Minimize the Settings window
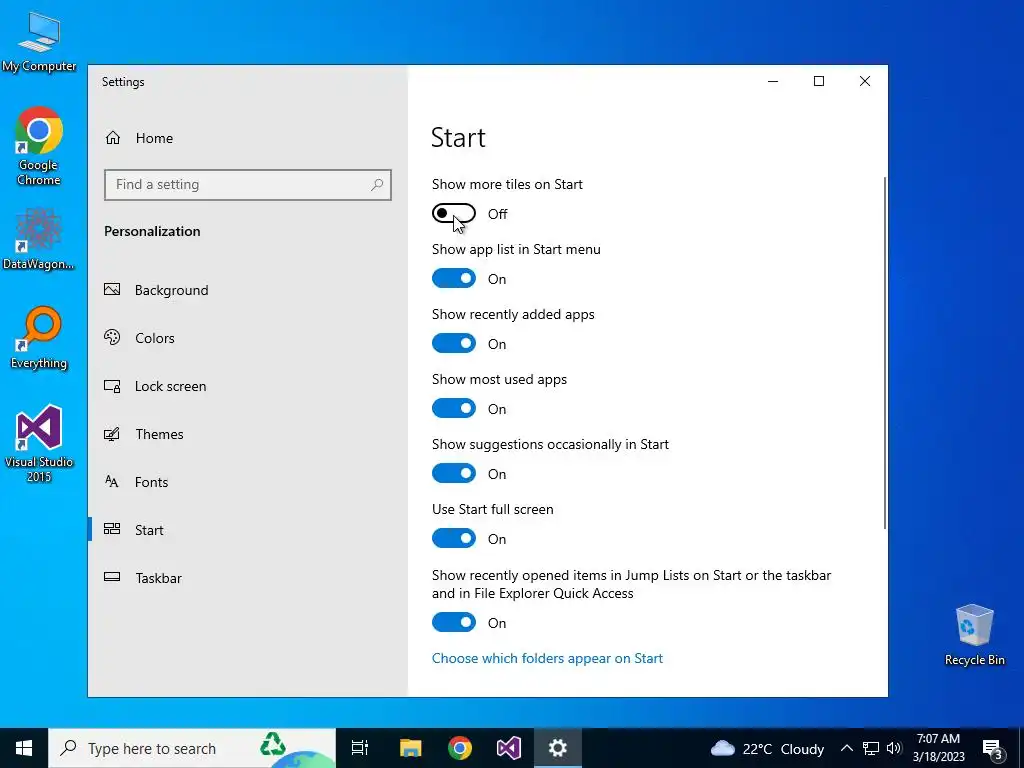The image size is (1024, 768). pos(773,81)
